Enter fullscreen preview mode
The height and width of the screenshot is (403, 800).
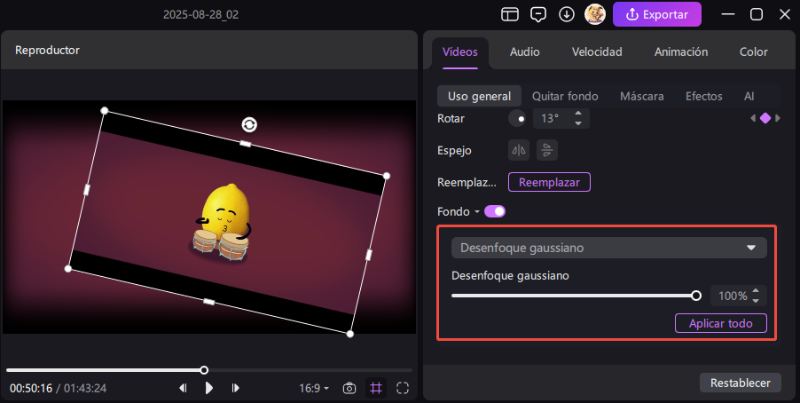403,388
